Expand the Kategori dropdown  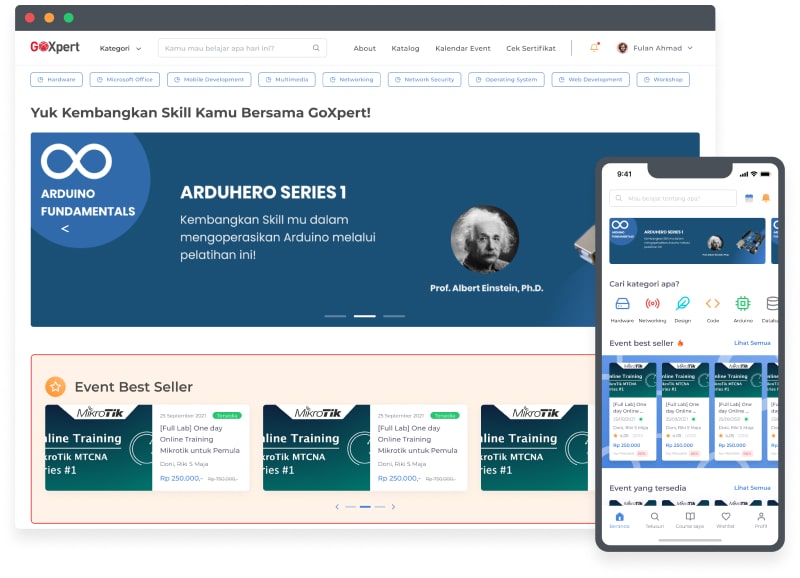[x=120, y=48]
